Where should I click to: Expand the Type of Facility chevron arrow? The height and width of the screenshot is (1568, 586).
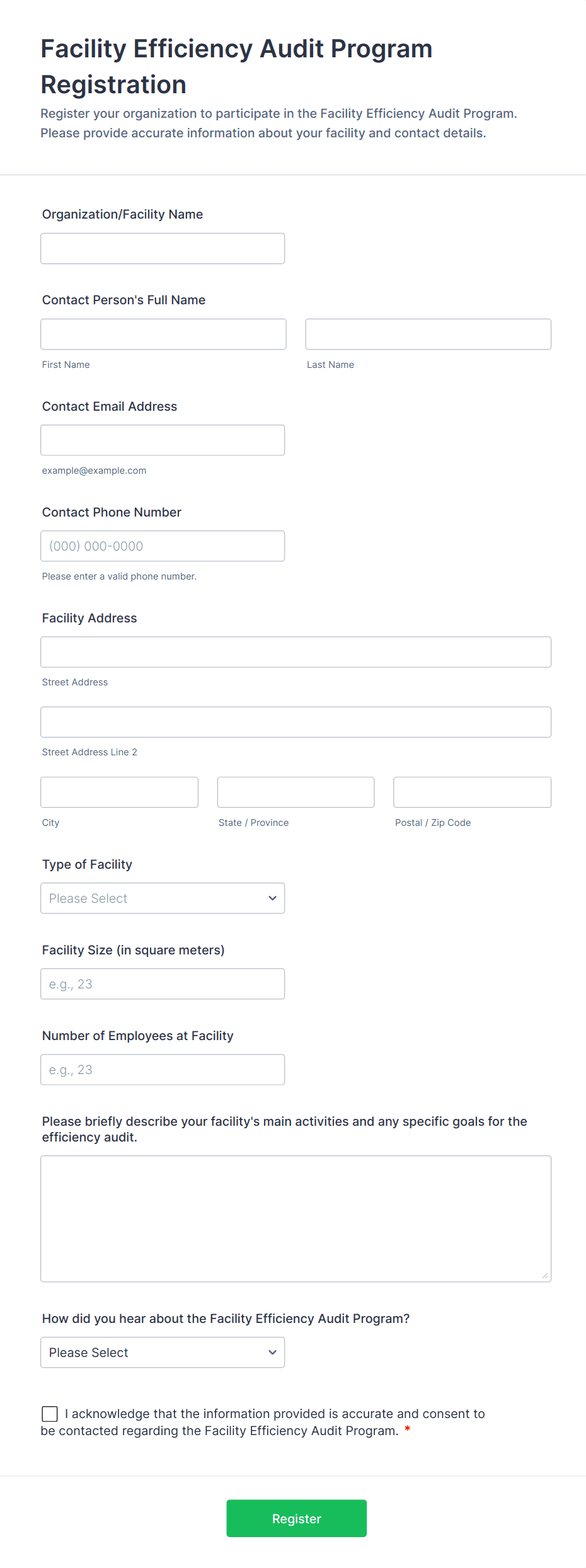click(x=272, y=898)
